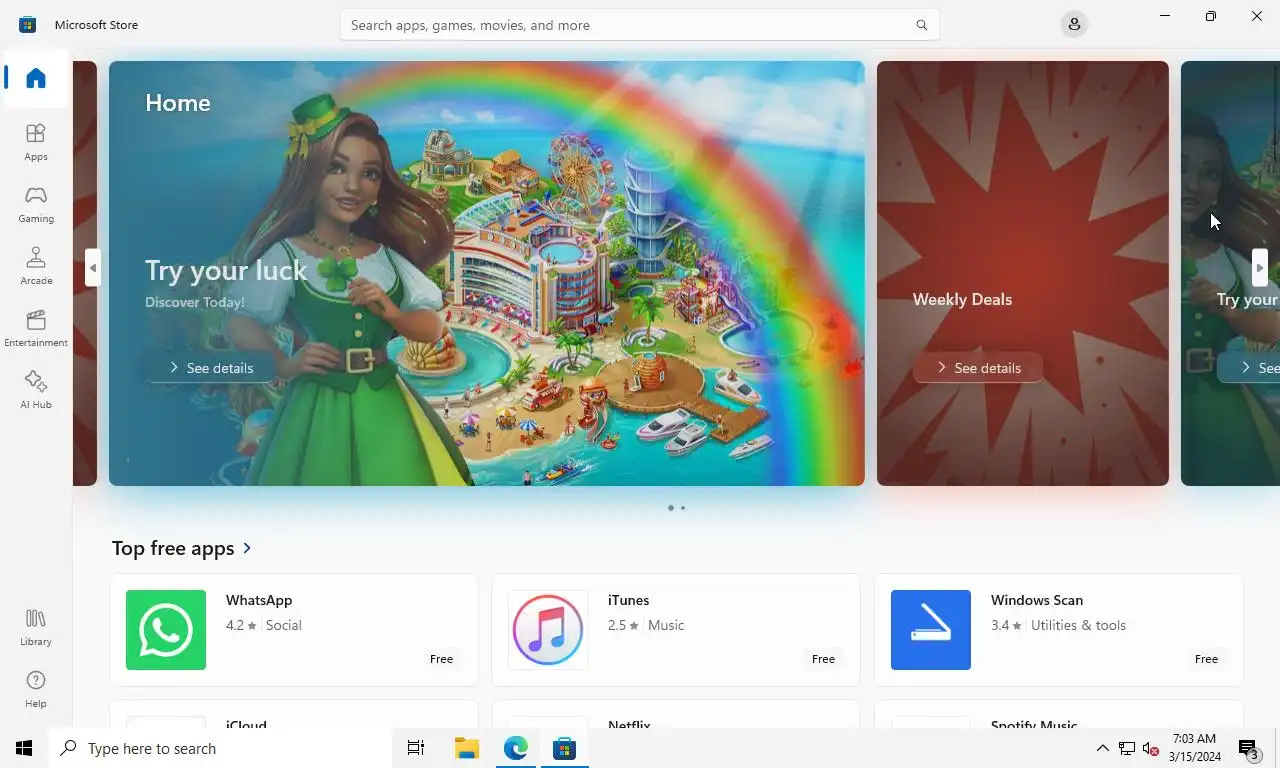Open Task View on taskbar

[416, 748]
